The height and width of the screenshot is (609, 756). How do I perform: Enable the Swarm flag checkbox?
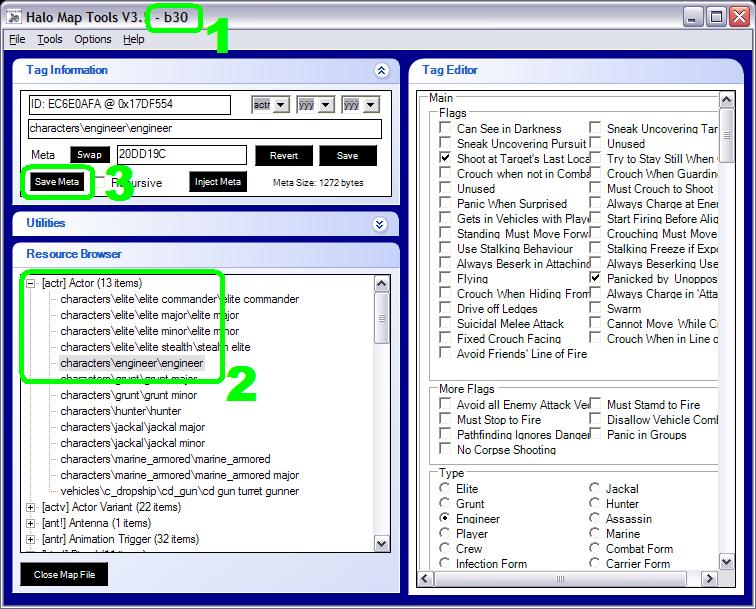595,308
